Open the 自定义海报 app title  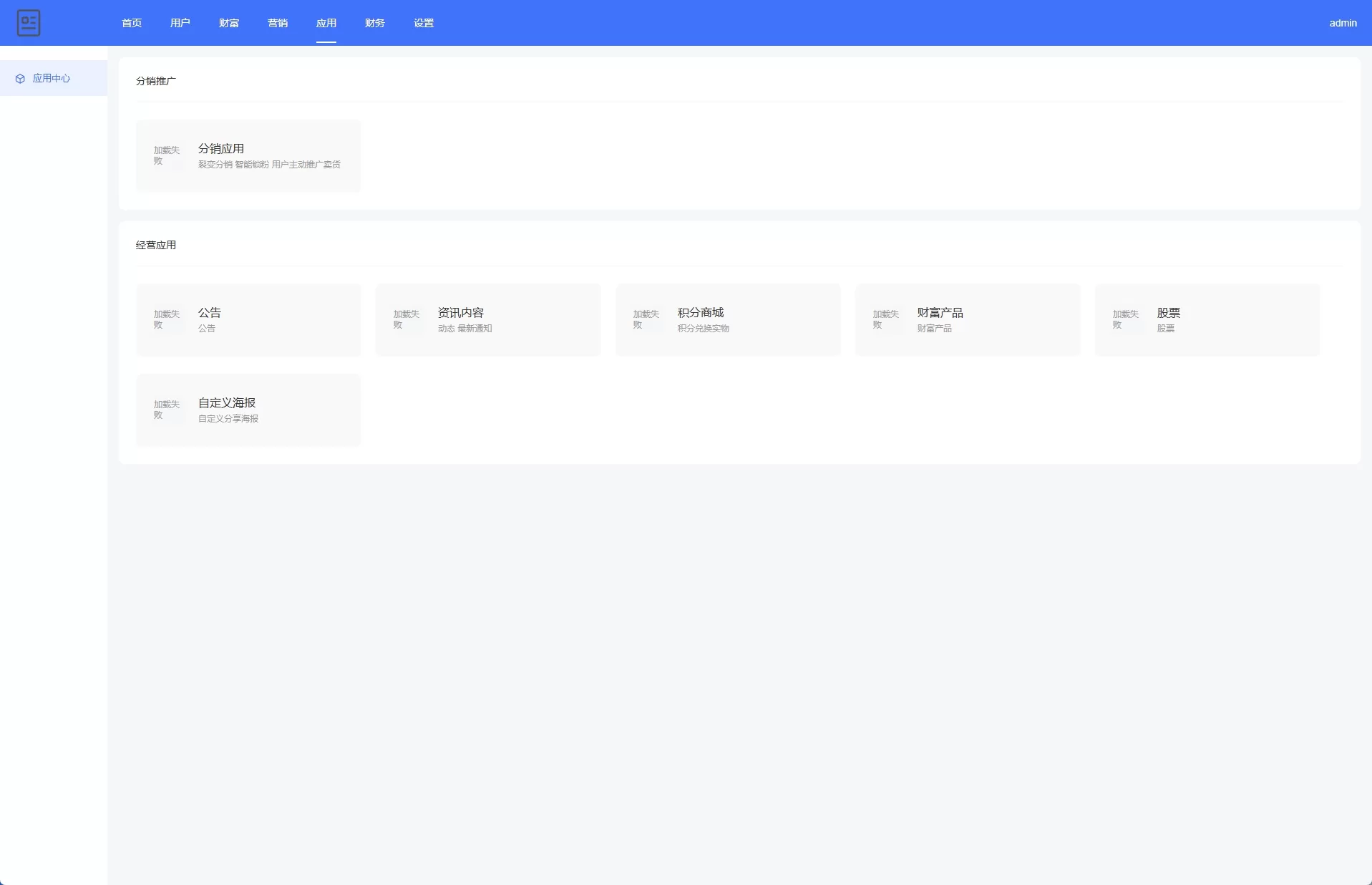point(227,402)
